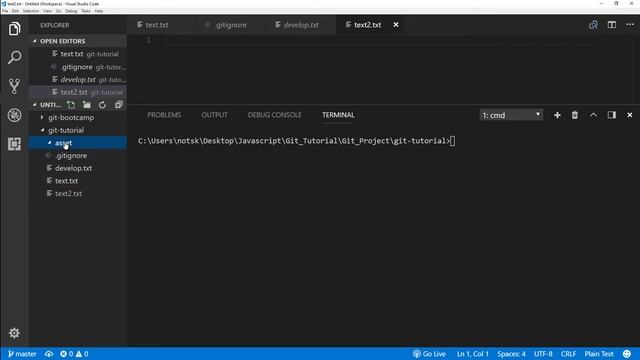Collapse all folders in explorer
This screenshot has height=360, width=640.
point(118,105)
